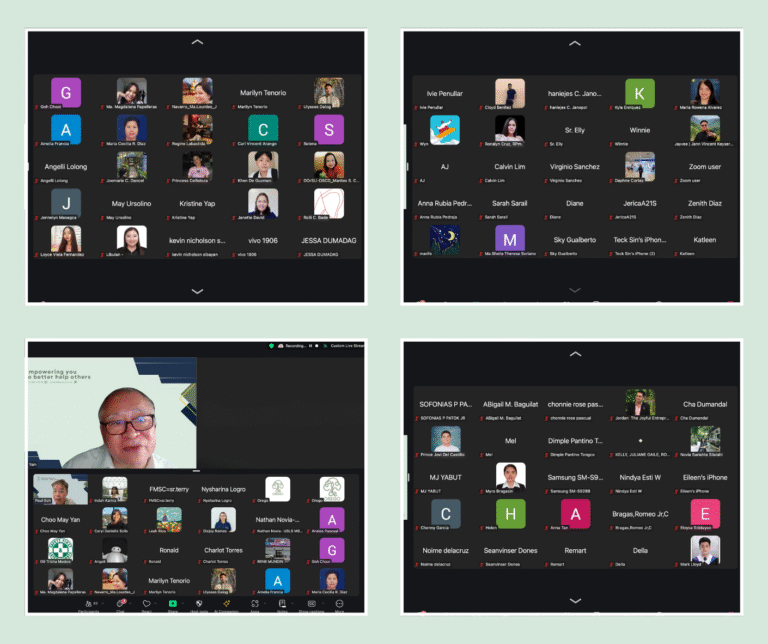This screenshot has height=644, width=768.
Task: Select the Charlot Torres participant tile
Action: pyautogui.click(x=223, y=550)
